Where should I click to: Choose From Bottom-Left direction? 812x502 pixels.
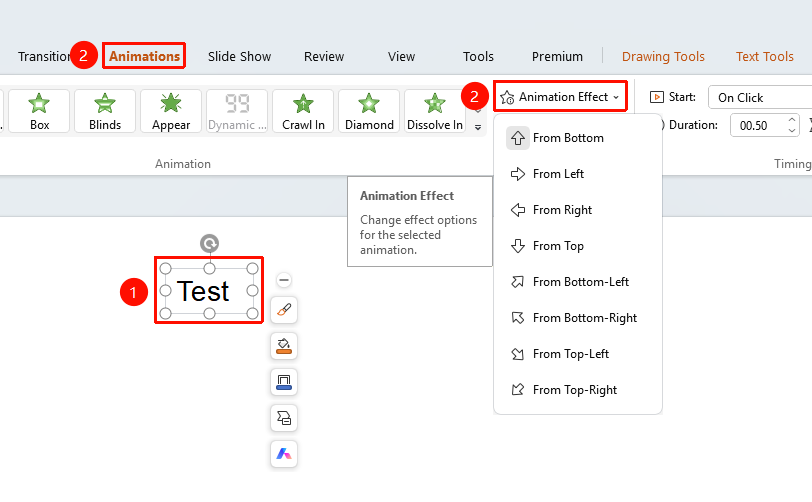click(578, 282)
